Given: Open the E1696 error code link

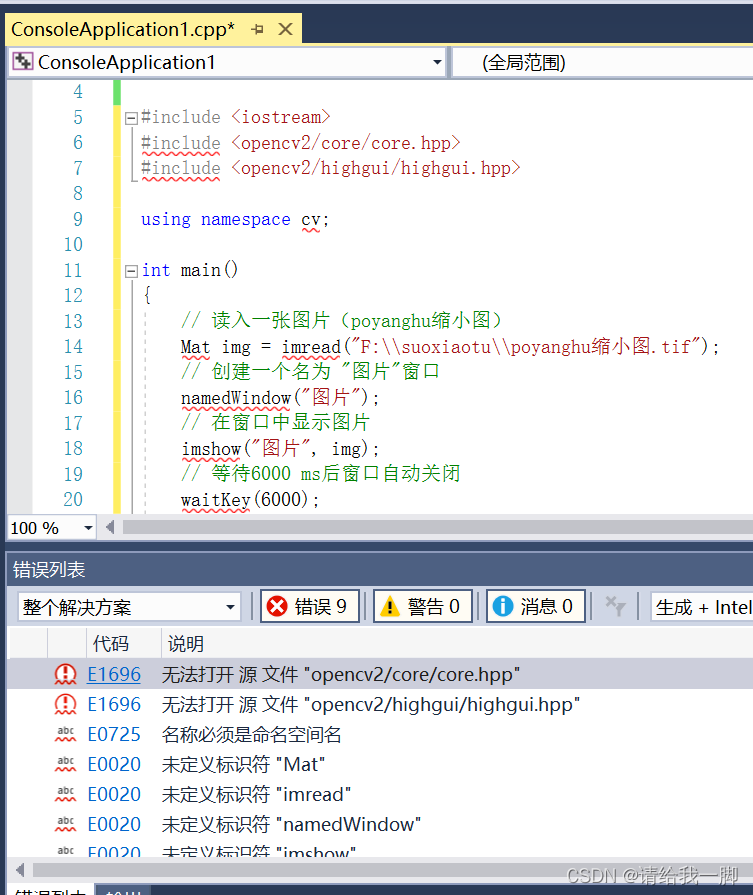Looking at the screenshot, I should [114, 675].
